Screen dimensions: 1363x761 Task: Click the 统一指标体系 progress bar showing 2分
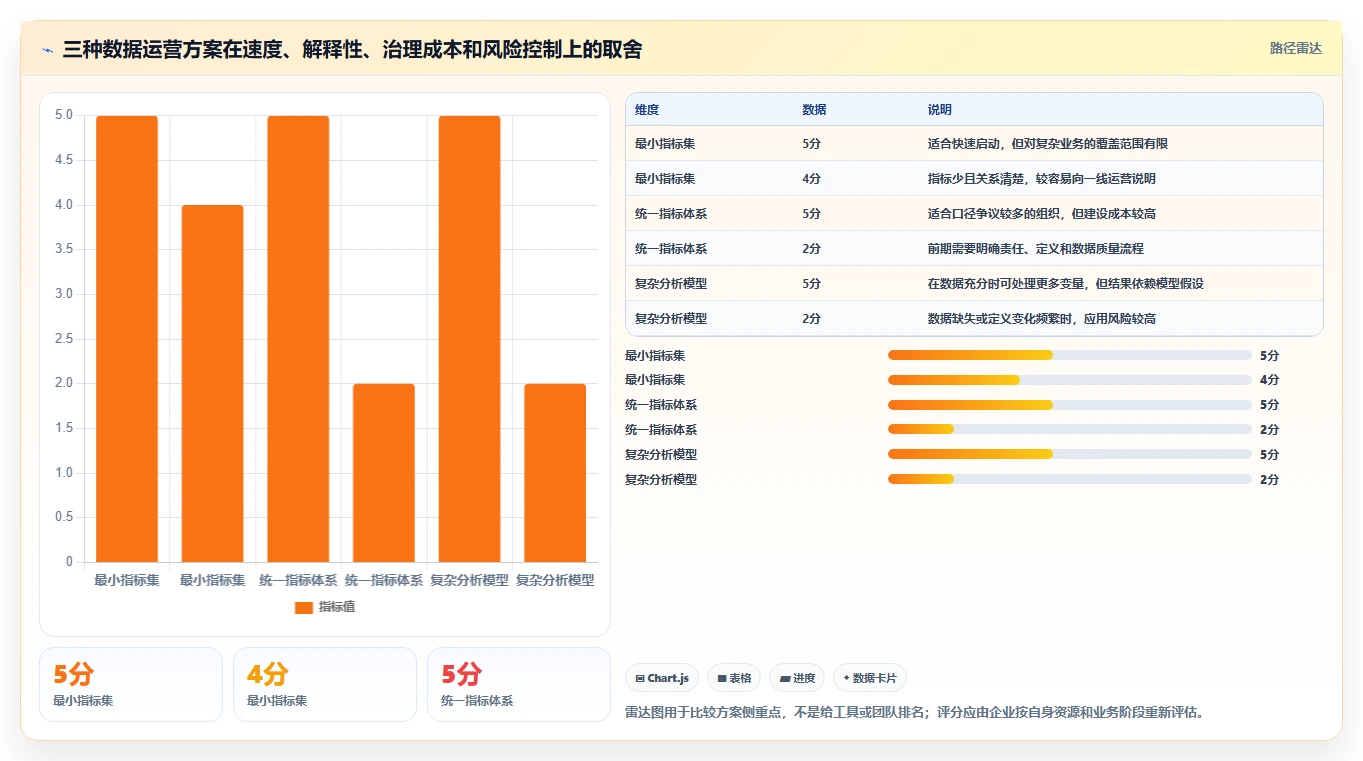tap(1070, 430)
